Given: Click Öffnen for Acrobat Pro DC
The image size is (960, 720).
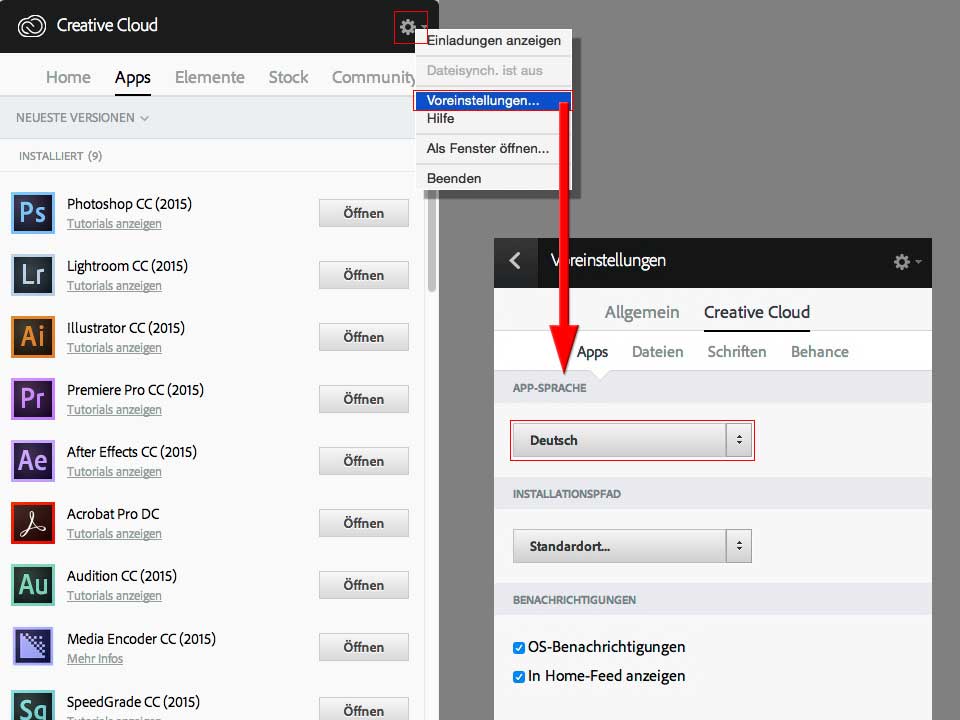Looking at the screenshot, I should [364, 523].
